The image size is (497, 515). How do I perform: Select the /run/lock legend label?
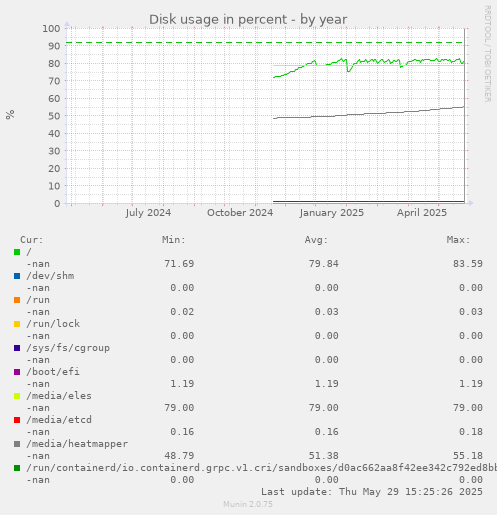[53, 324]
